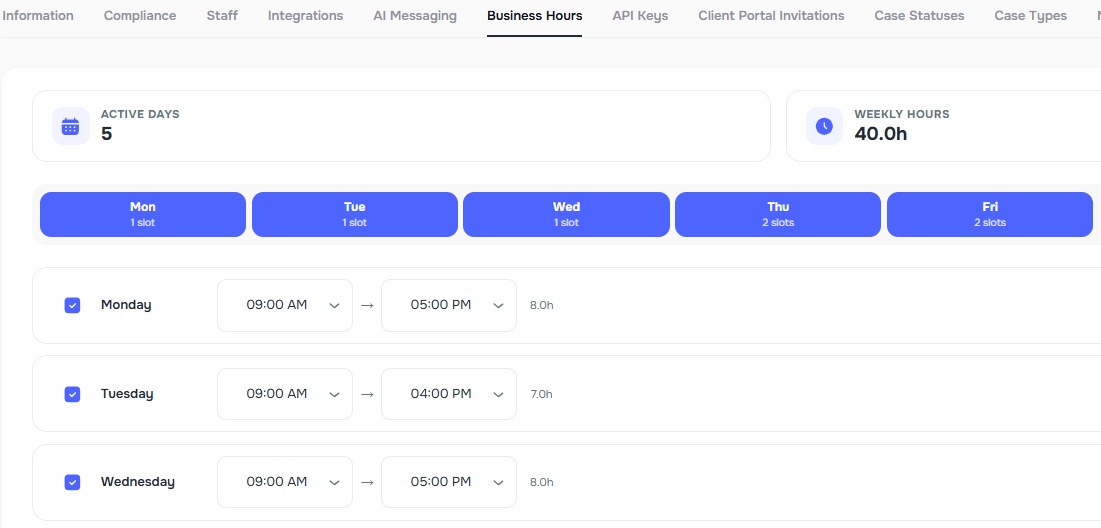Select the Fri 2 slots button
This screenshot has height=528, width=1101.
[x=990, y=214]
